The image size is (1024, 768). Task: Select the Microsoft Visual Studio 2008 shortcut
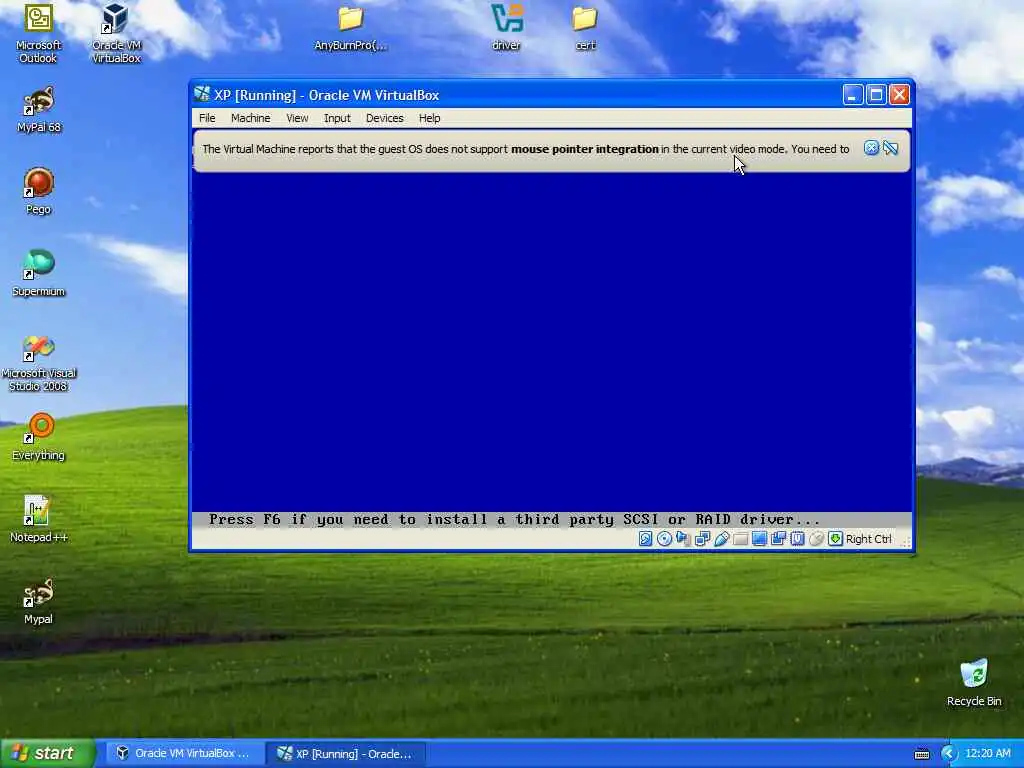pyautogui.click(x=39, y=363)
